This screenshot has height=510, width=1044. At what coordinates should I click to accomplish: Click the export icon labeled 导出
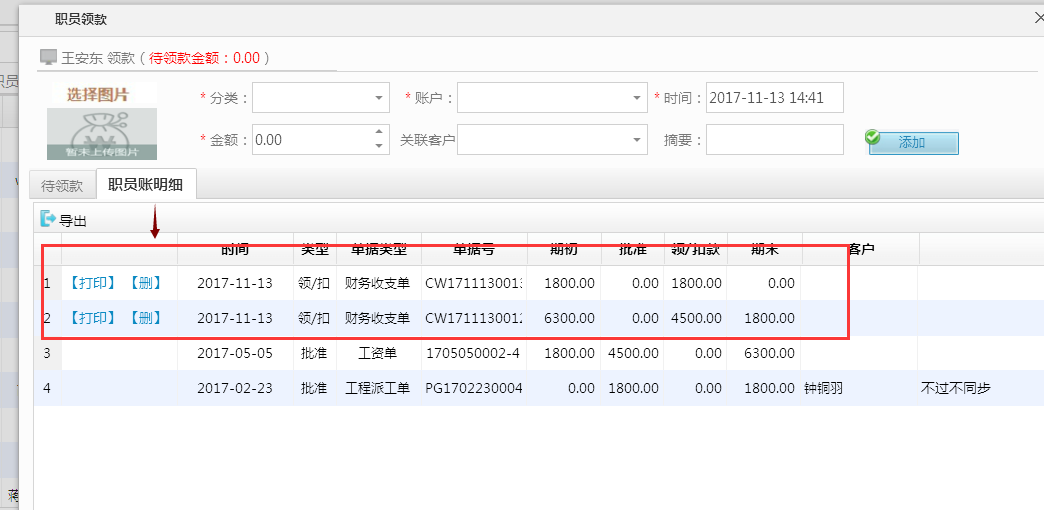pos(63,220)
